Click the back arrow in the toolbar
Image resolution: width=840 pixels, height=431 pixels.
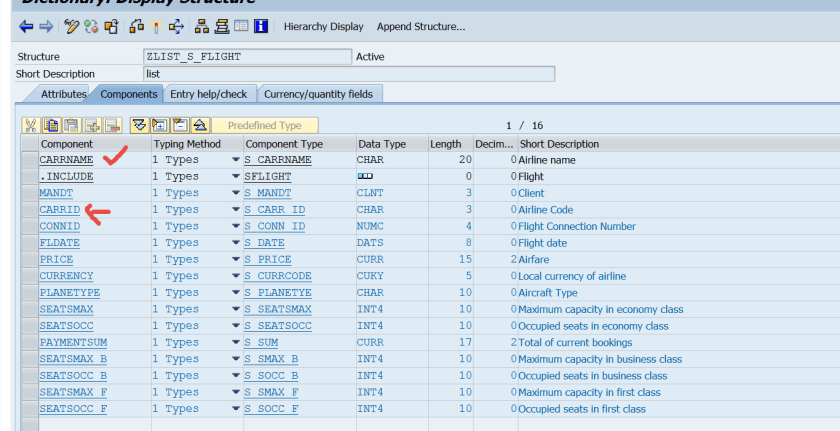[25, 26]
